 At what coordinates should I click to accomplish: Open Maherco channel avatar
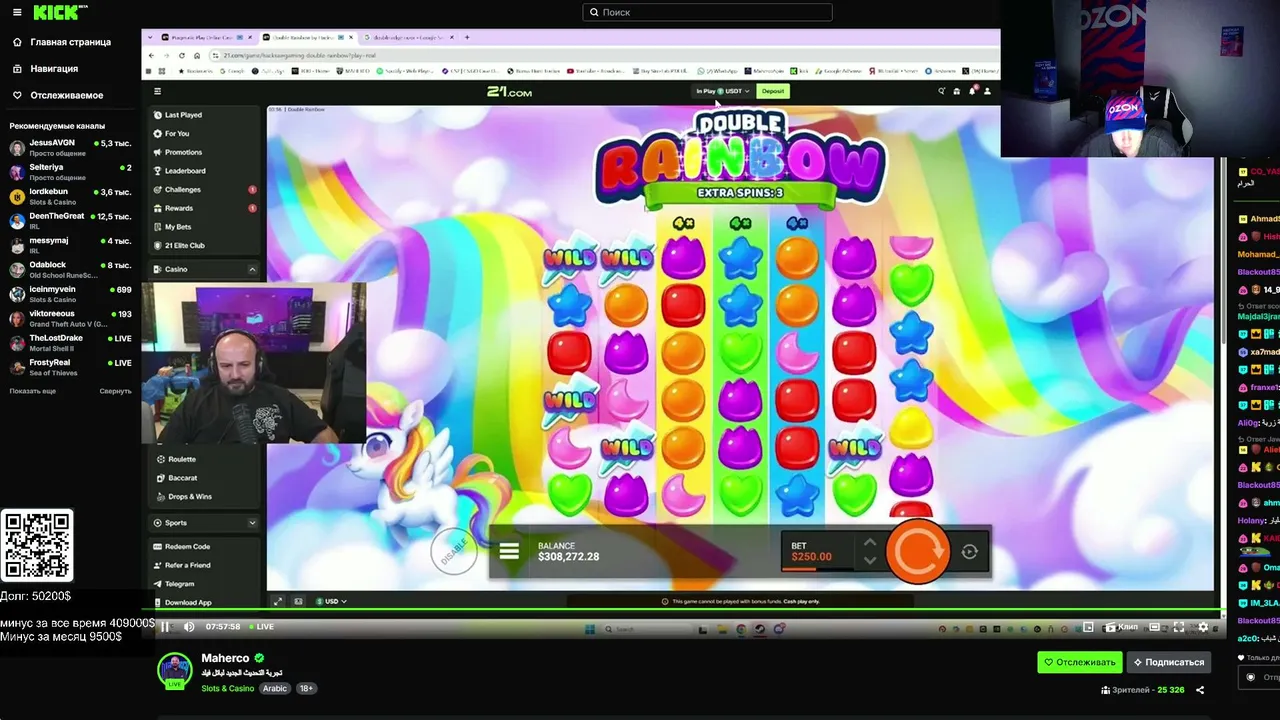175,671
